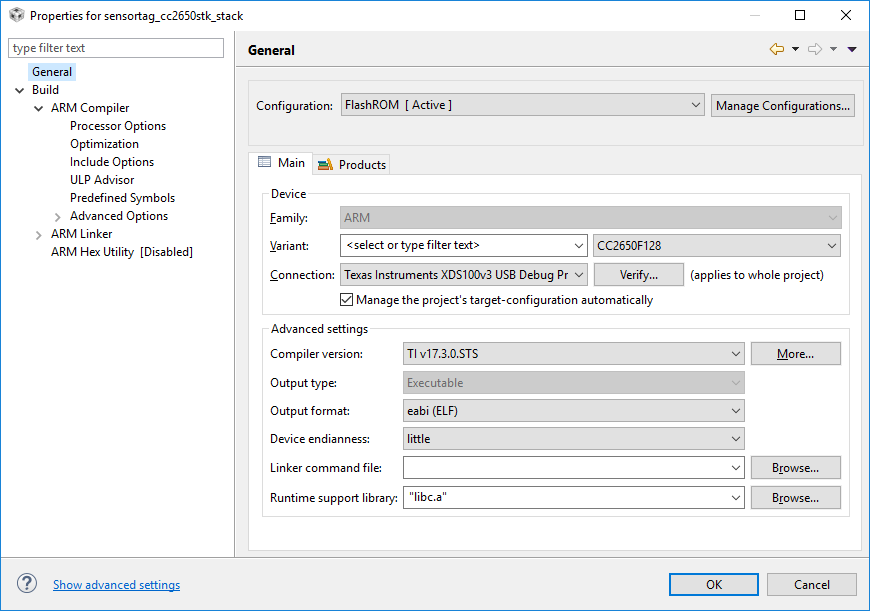
Task: Open the Show advanced settings link
Action: tap(117, 584)
